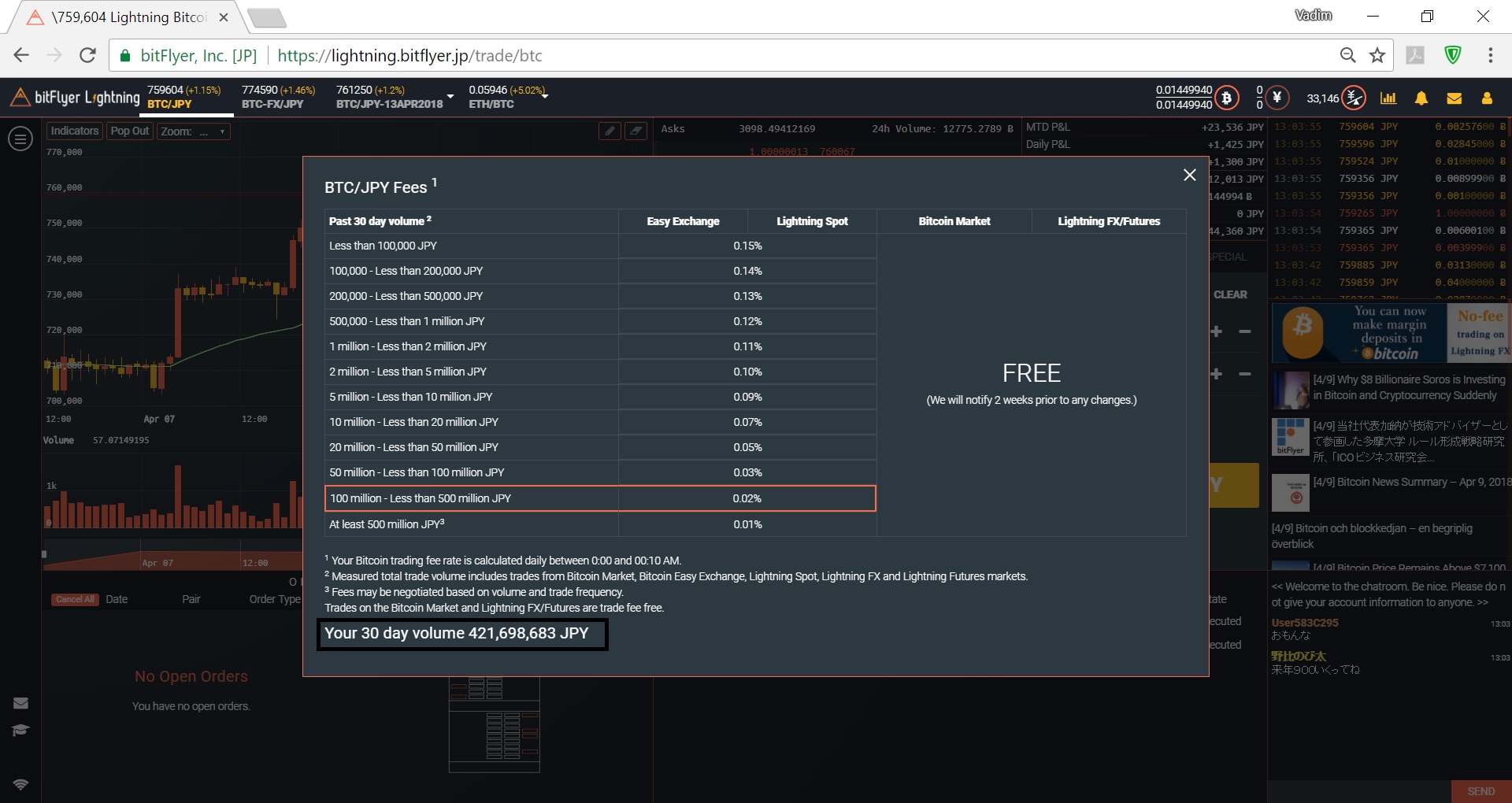Bookmark this page with the star
Viewport: 1512px width, 803px height.
point(1377,55)
